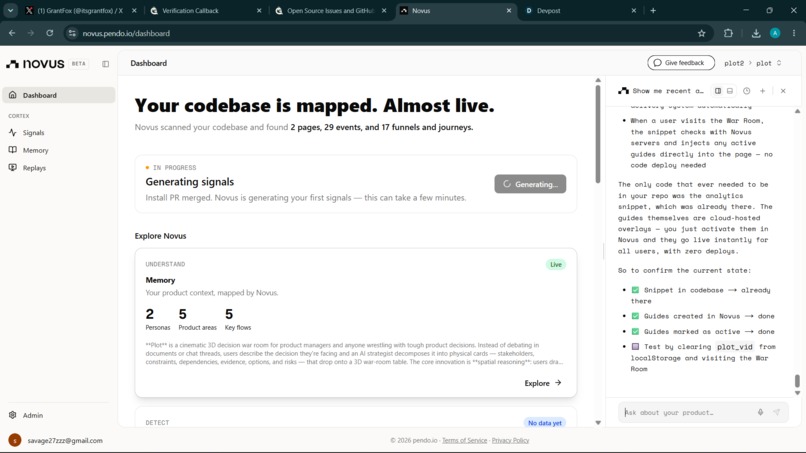The height and width of the screenshot is (453, 806).
Task: Click the Admin gear icon
Action: pyautogui.click(x=12, y=415)
